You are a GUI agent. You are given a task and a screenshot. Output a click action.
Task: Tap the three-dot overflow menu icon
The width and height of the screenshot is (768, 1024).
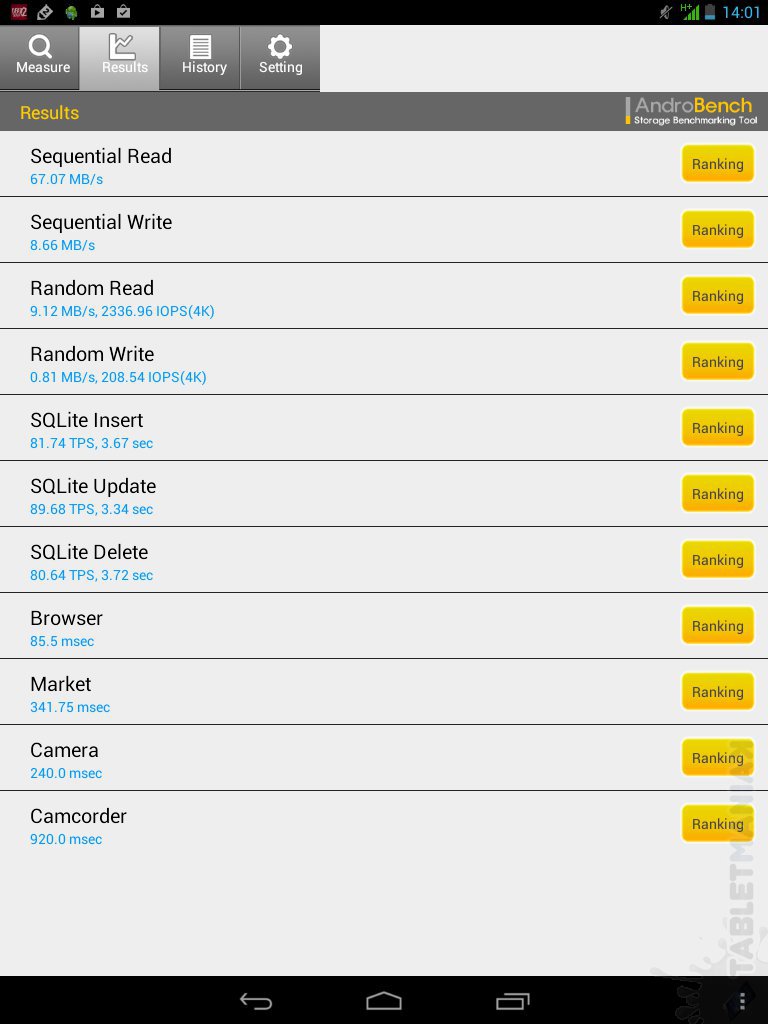coord(741,1001)
